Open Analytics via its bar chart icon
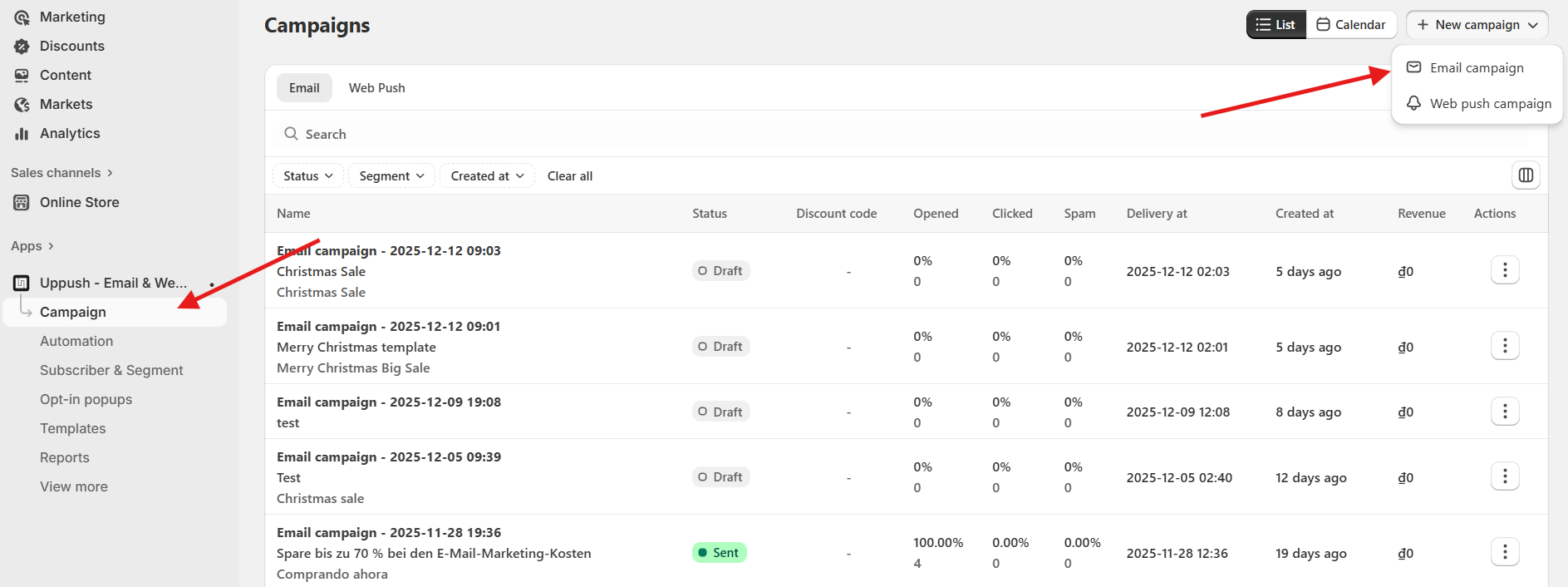 22,134
